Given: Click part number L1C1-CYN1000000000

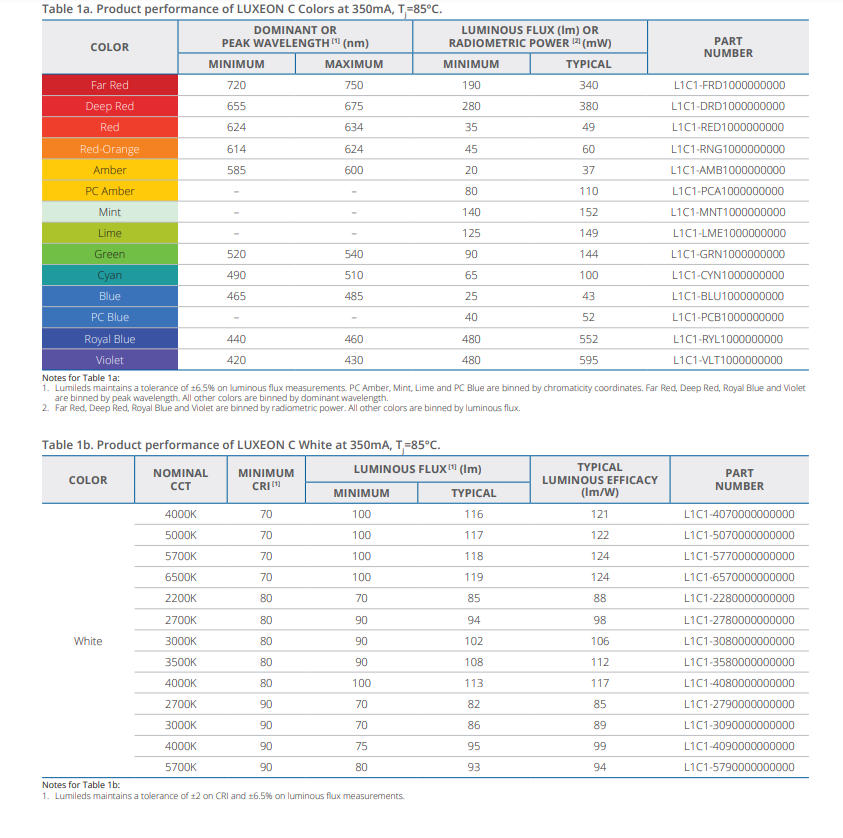Looking at the screenshot, I should [x=728, y=275].
